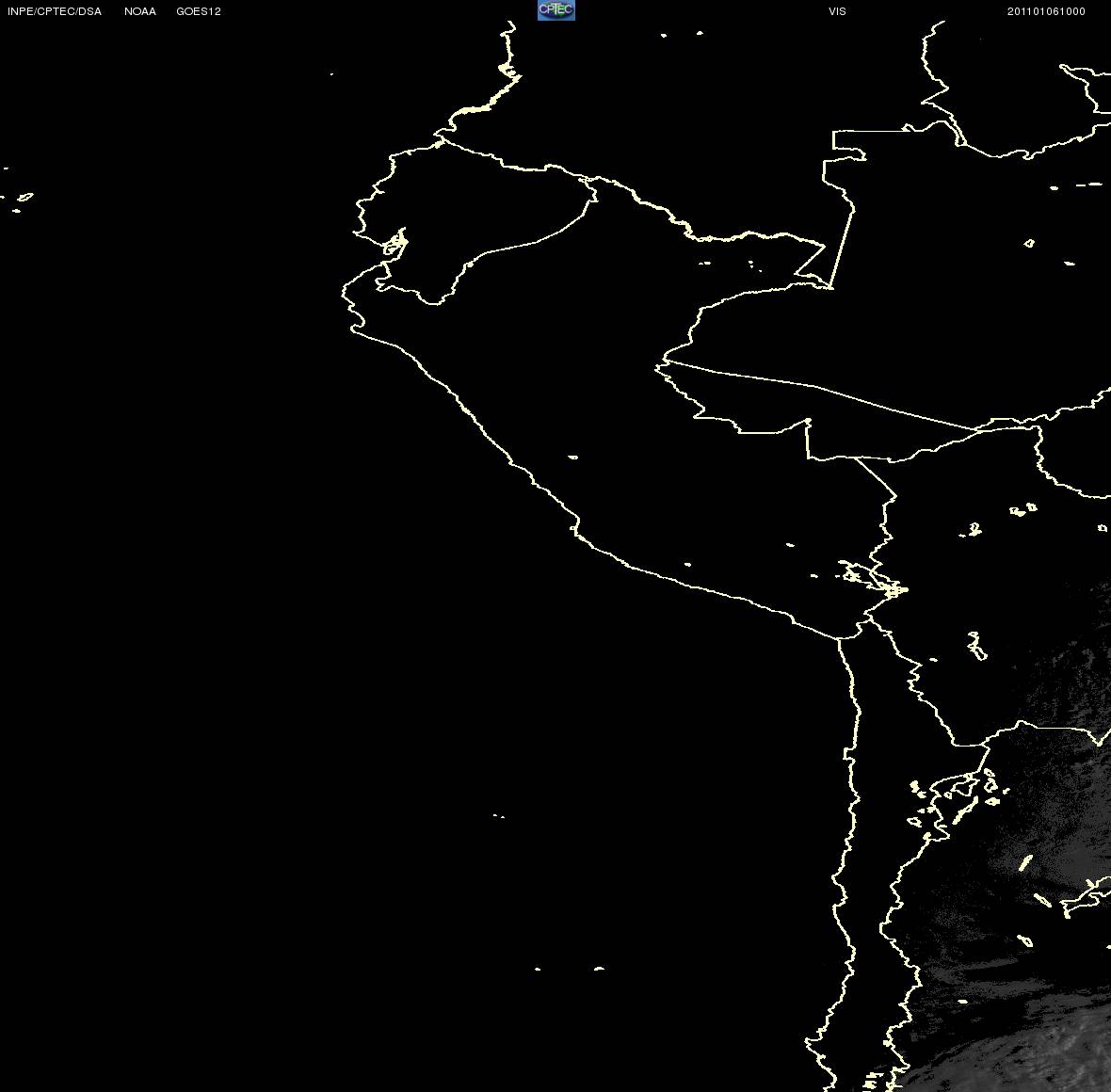Click the VIS channel label
This screenshot has height=1092, width=1111.
[x=838, y=11]
